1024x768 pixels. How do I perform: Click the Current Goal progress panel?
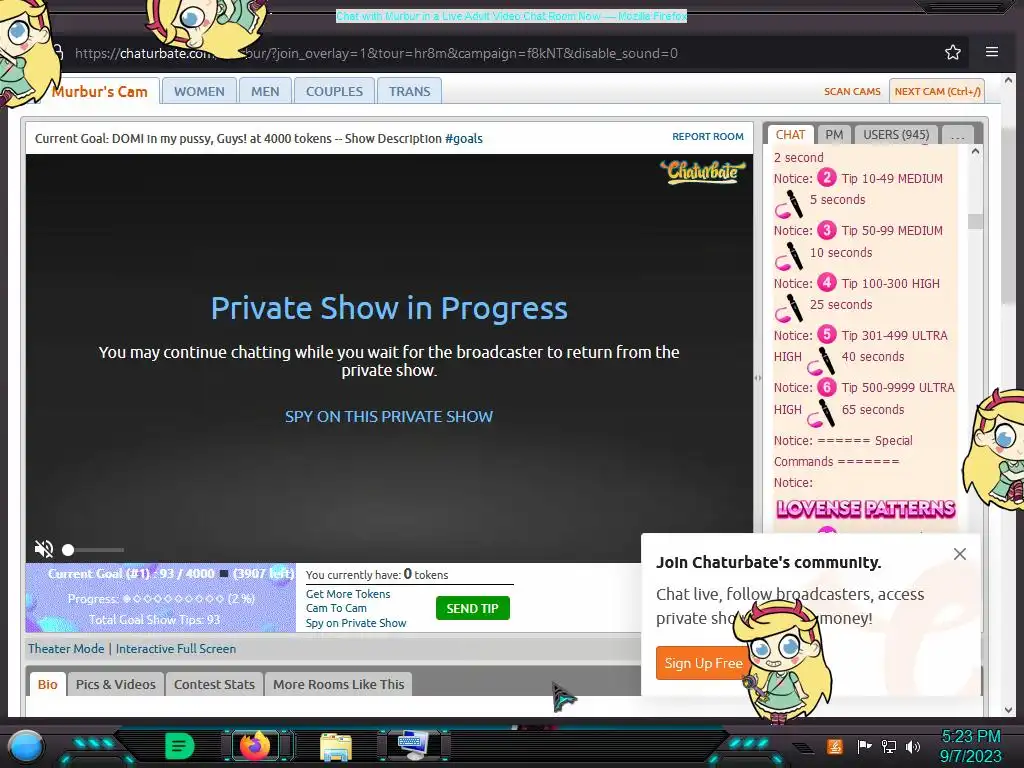(x=161, y=598)
